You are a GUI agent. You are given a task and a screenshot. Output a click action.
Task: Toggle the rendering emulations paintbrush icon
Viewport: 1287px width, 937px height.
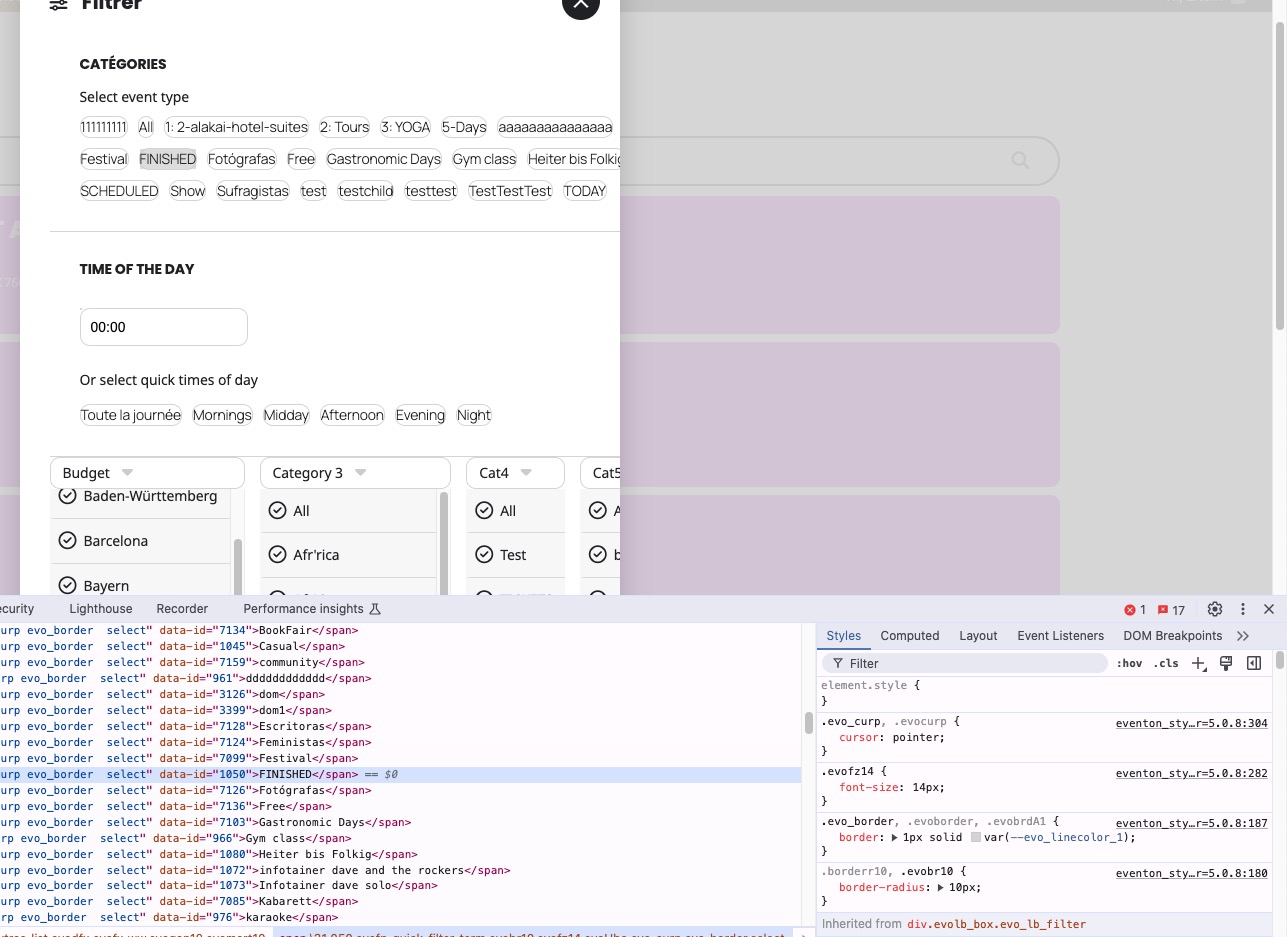click(1226, 664)
